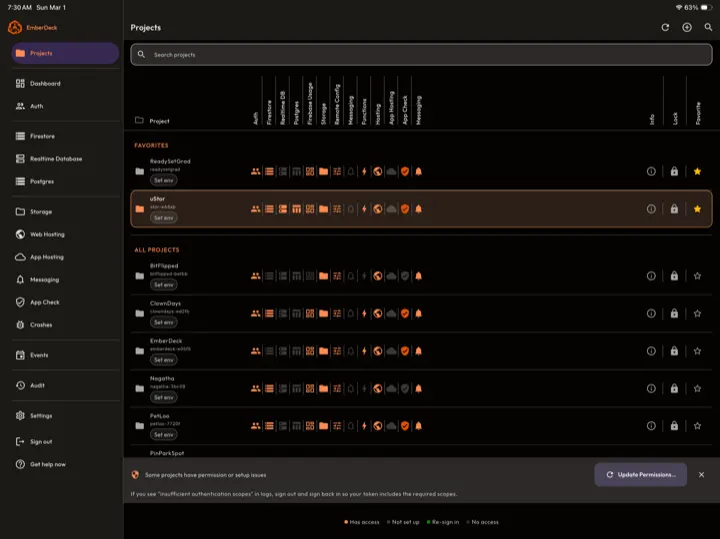Viewport: 720px width, 539px height.
Task: Show info for BitFlipped project
Action: [651, 276]
